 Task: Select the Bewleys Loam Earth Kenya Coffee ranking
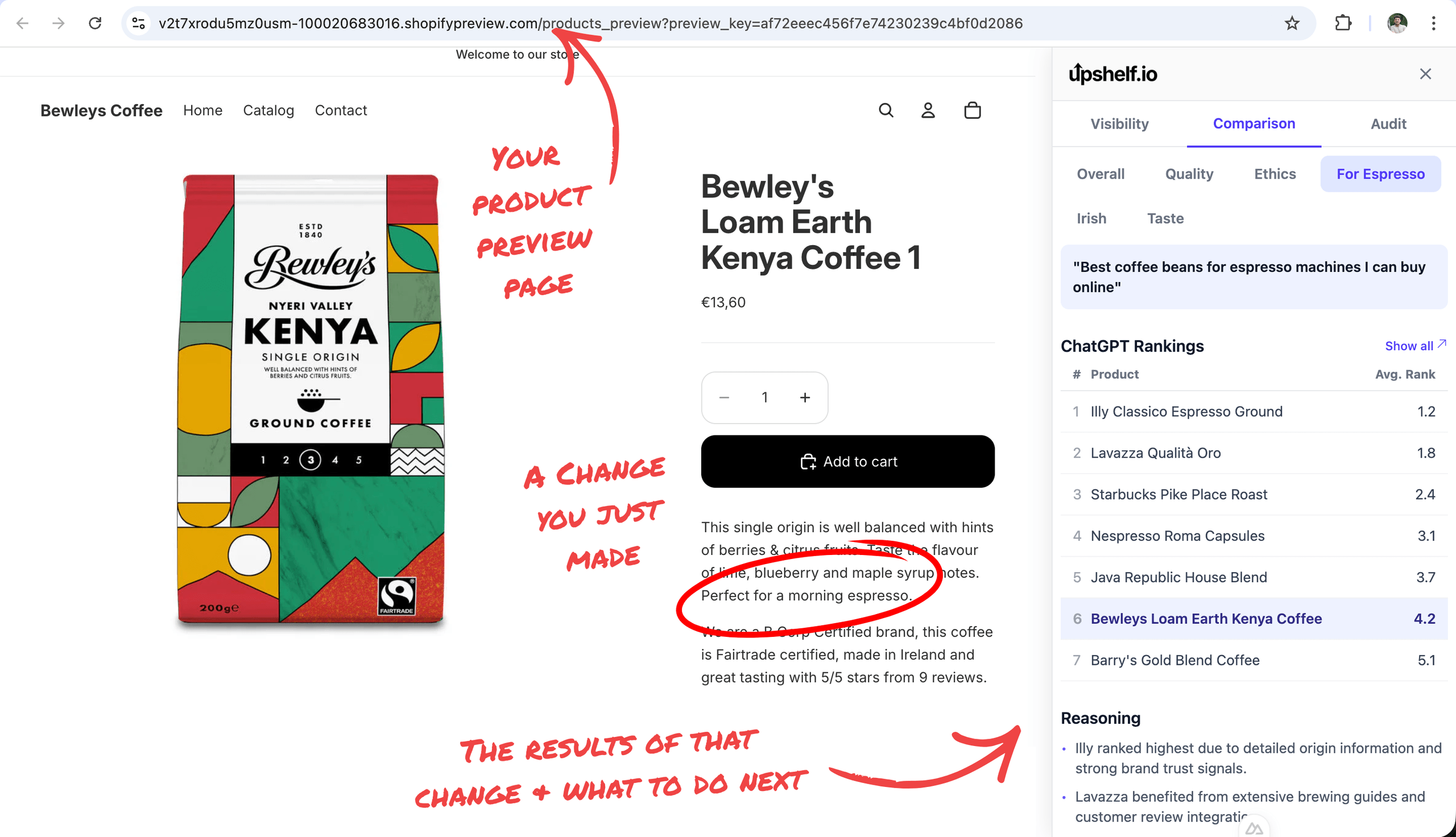click(x=1205, y=619)
